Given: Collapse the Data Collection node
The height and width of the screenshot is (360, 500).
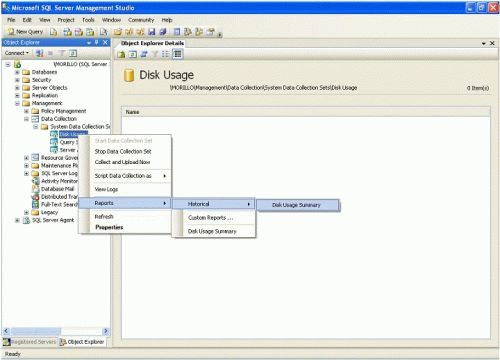Looking at the screenshot, I should tap(26, 119).
